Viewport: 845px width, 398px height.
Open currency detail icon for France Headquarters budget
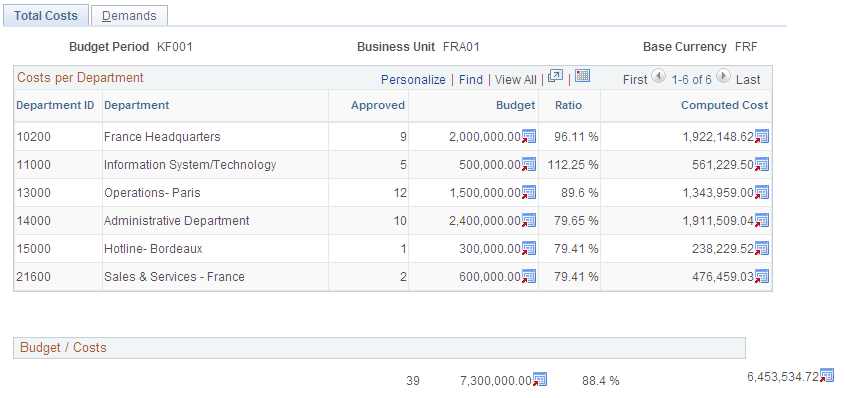click(x=529, y=137)
